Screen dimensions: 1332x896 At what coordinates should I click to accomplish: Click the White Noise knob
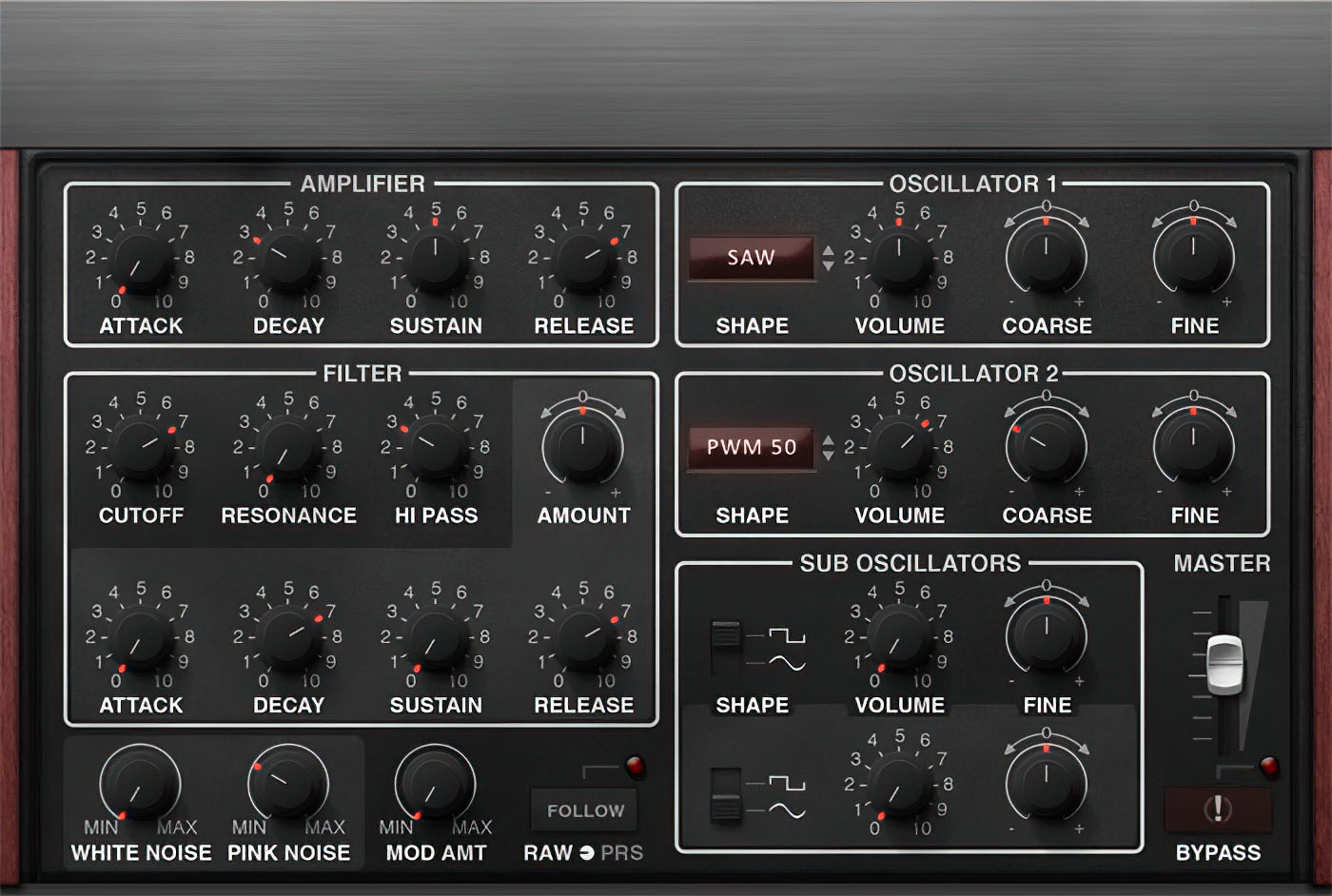[x=140, y=785]
